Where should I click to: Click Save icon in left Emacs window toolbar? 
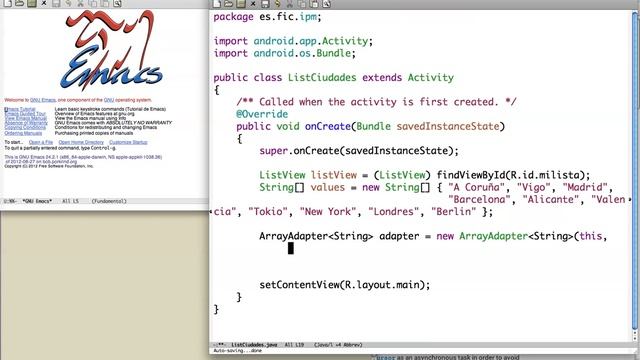click(x=56, y=3)
